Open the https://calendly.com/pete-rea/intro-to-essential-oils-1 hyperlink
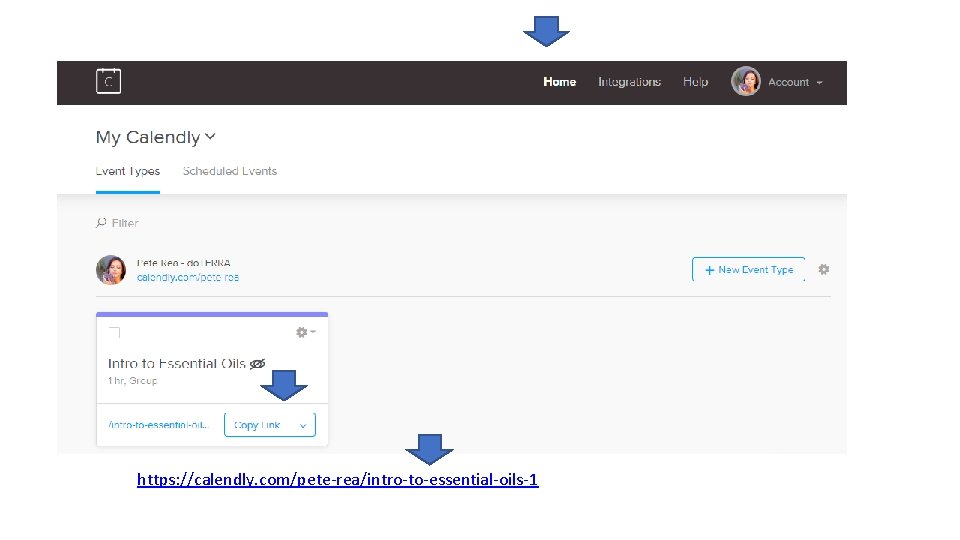 [337, 479]
